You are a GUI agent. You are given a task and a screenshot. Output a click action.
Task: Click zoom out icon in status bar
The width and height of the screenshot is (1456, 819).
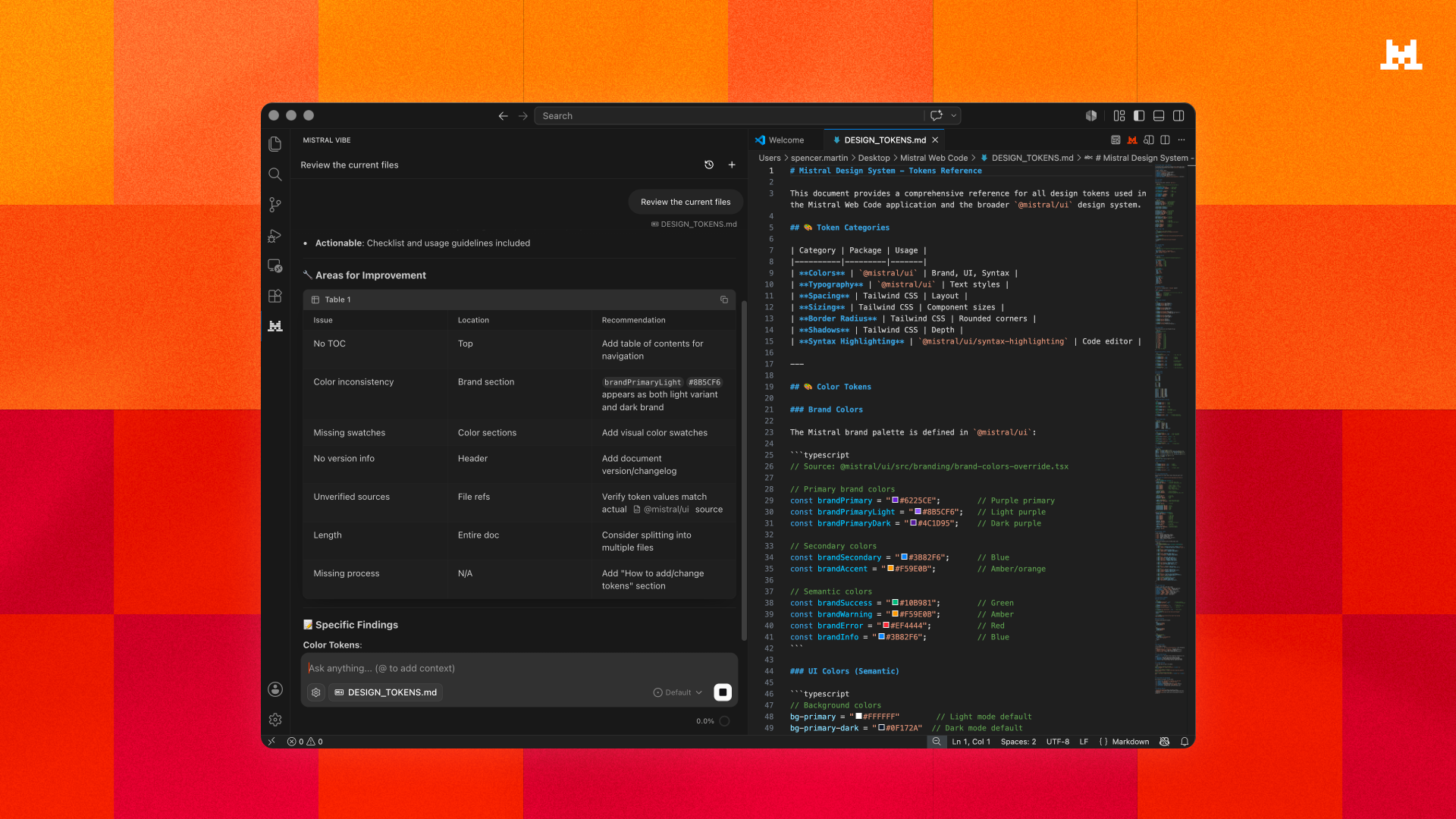point(937,742)
